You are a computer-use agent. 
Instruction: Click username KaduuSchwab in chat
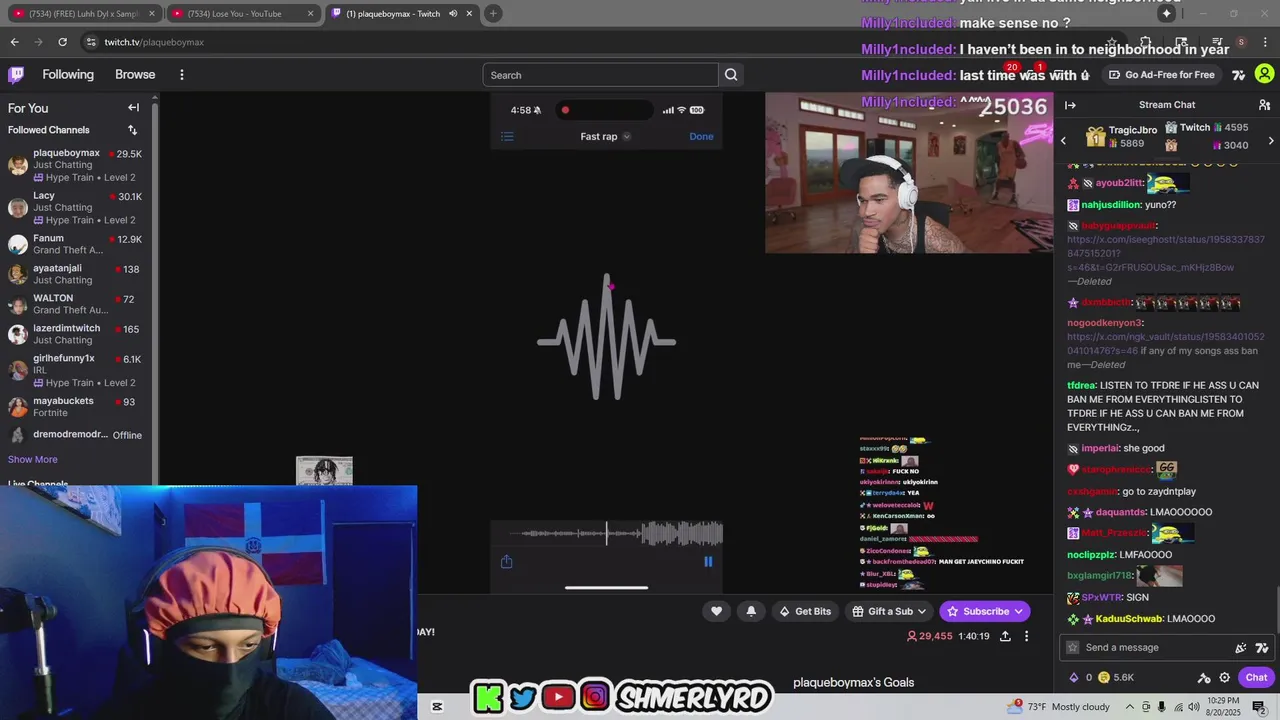[x=1129, y=619]
